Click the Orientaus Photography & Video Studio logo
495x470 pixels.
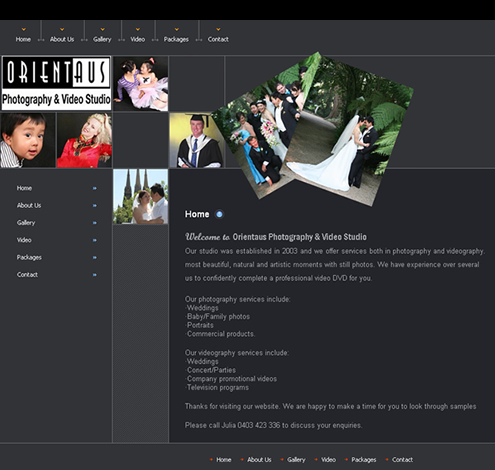coord(56,83)
